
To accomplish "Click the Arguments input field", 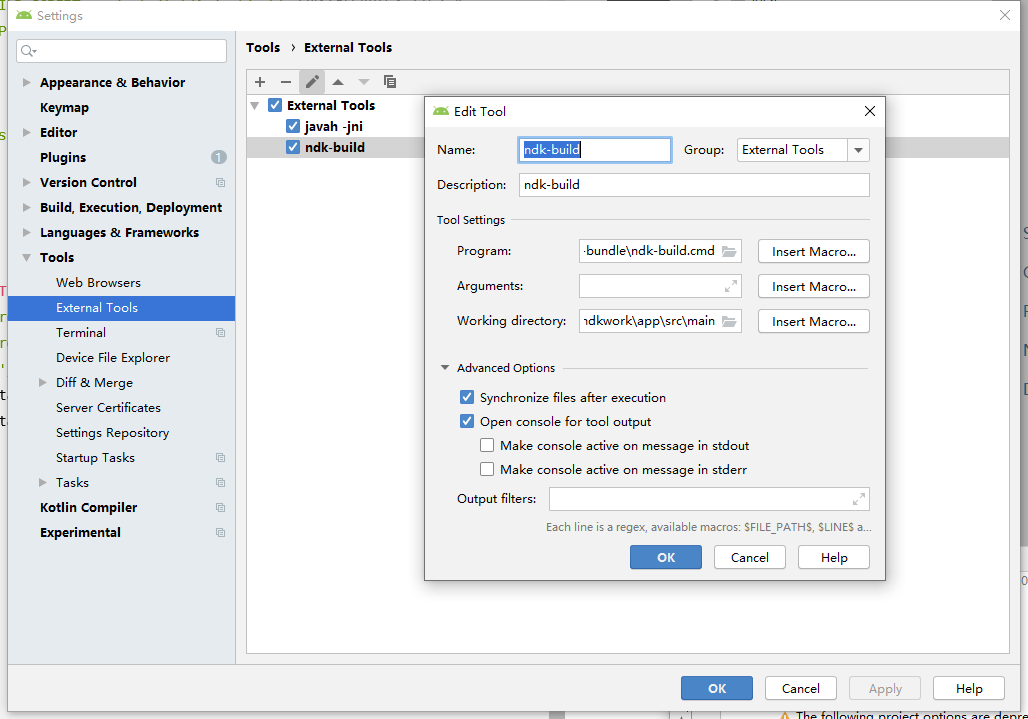I will 660,286.
